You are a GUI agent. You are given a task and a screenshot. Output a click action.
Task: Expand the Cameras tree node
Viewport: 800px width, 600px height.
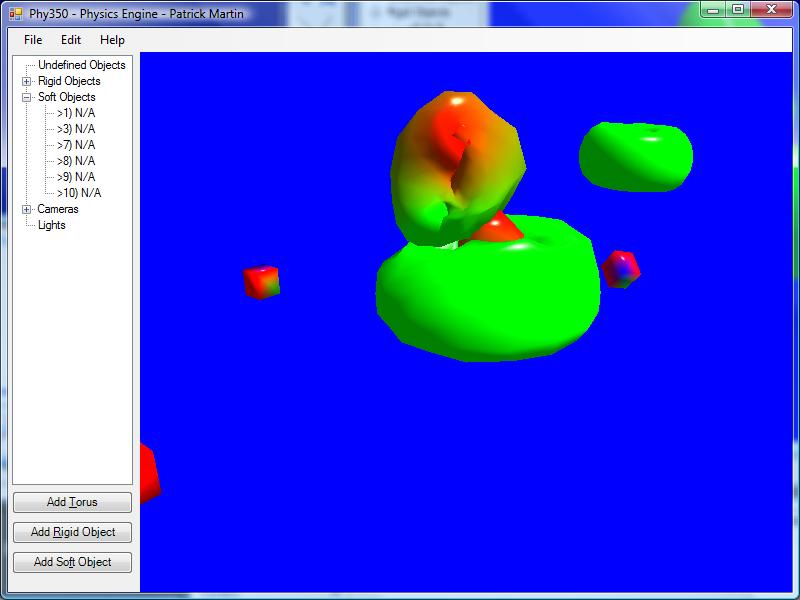point(27,209)
